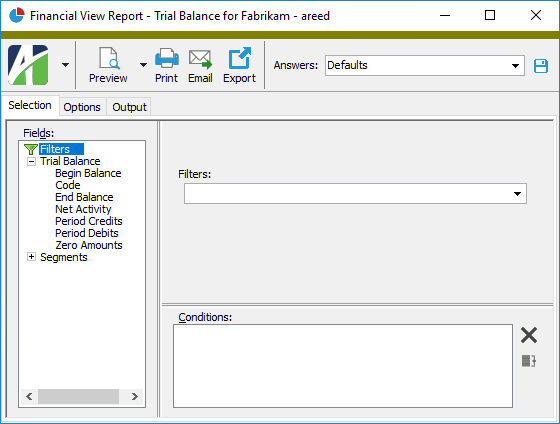Viewport: 560px width, 424px height.
Task: Click the application logo button in toolbar
Action: click(x=28, y=65)
